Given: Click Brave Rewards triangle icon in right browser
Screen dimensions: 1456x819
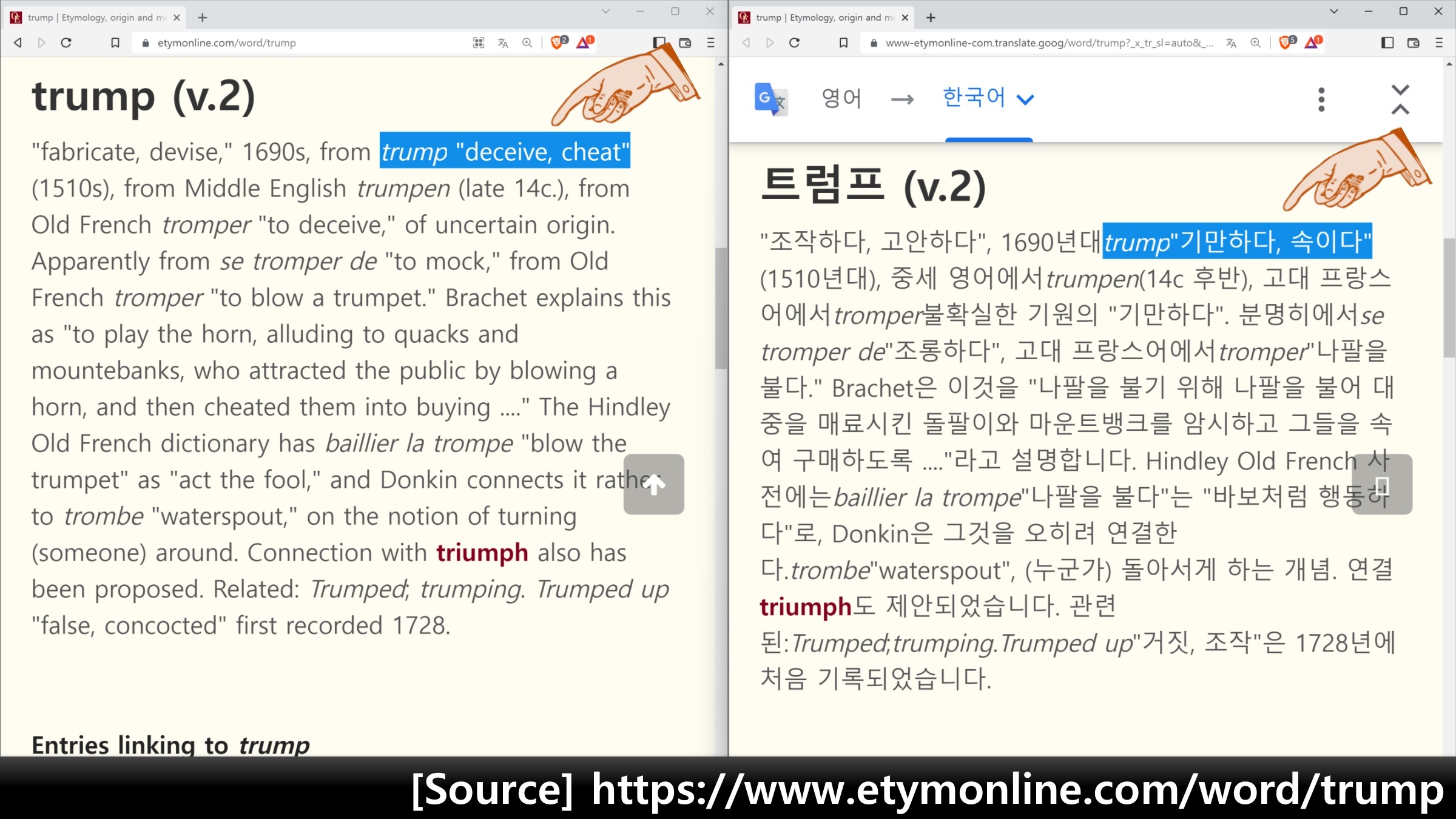Looking at the screenshot, I should point(1312,42).
